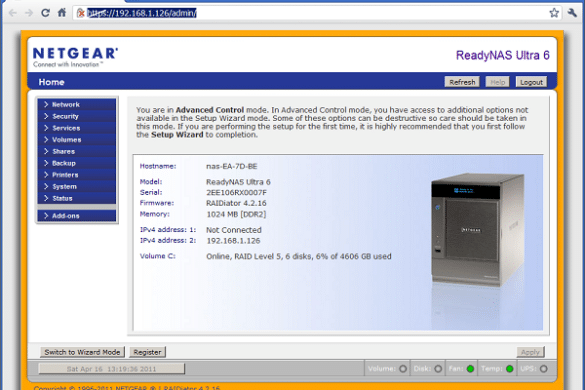This screenshot has height=390, width=585.
Task: Click the Refresh button
Action: click(462, 82)
